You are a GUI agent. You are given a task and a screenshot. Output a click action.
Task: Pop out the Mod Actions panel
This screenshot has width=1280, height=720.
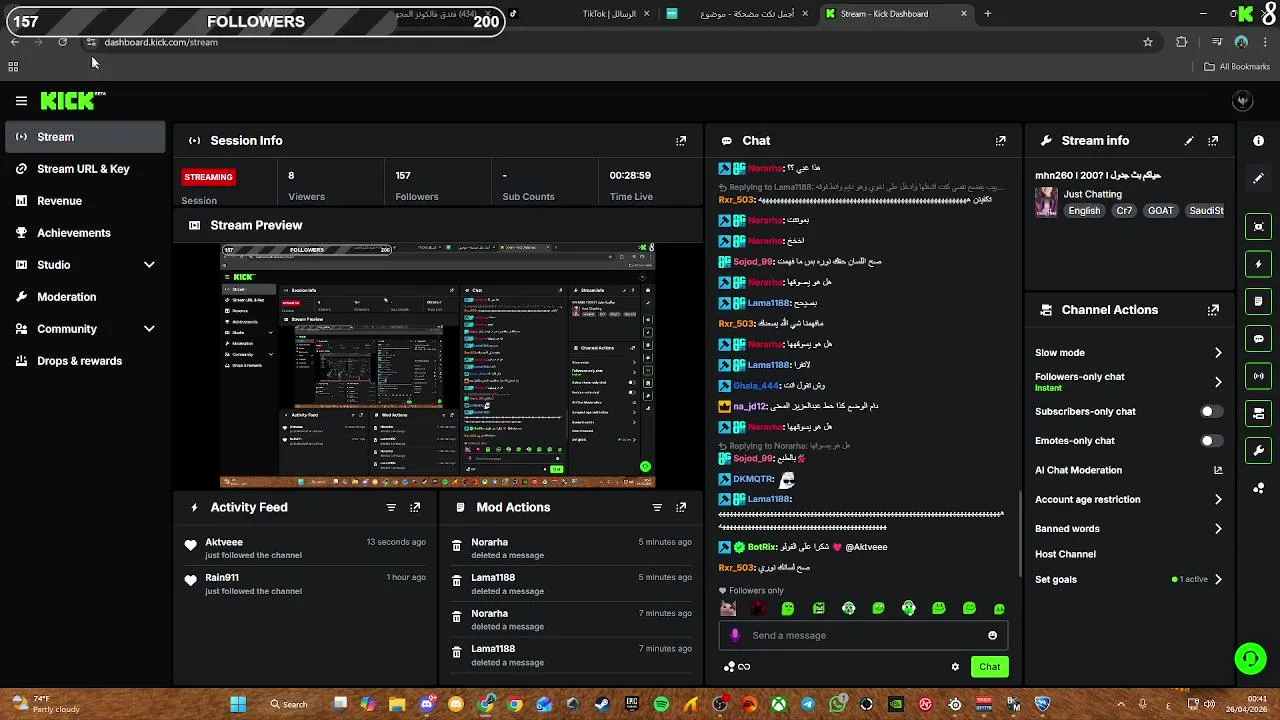coord(681,507)
